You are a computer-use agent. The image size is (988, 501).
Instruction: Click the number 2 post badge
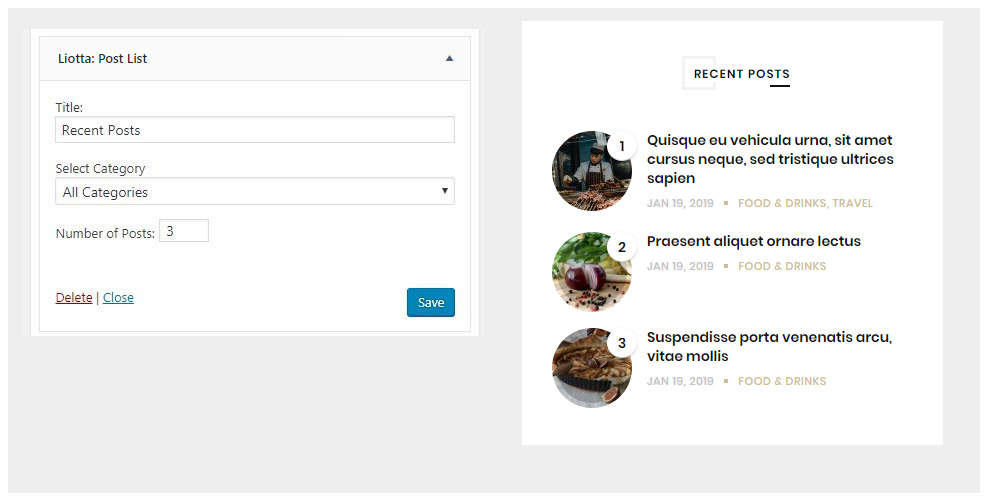[x=622, y=247]
